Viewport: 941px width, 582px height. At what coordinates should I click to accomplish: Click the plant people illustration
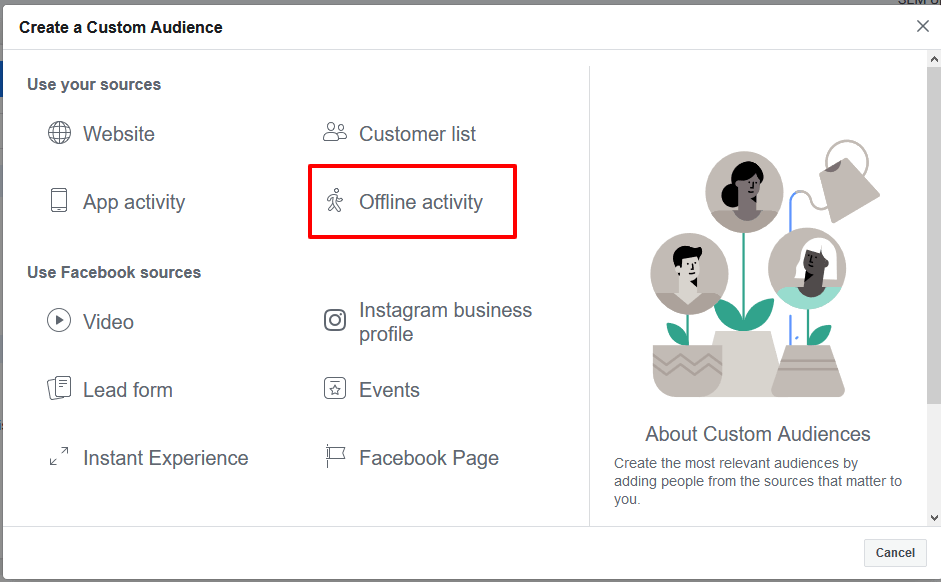(763, 268)
